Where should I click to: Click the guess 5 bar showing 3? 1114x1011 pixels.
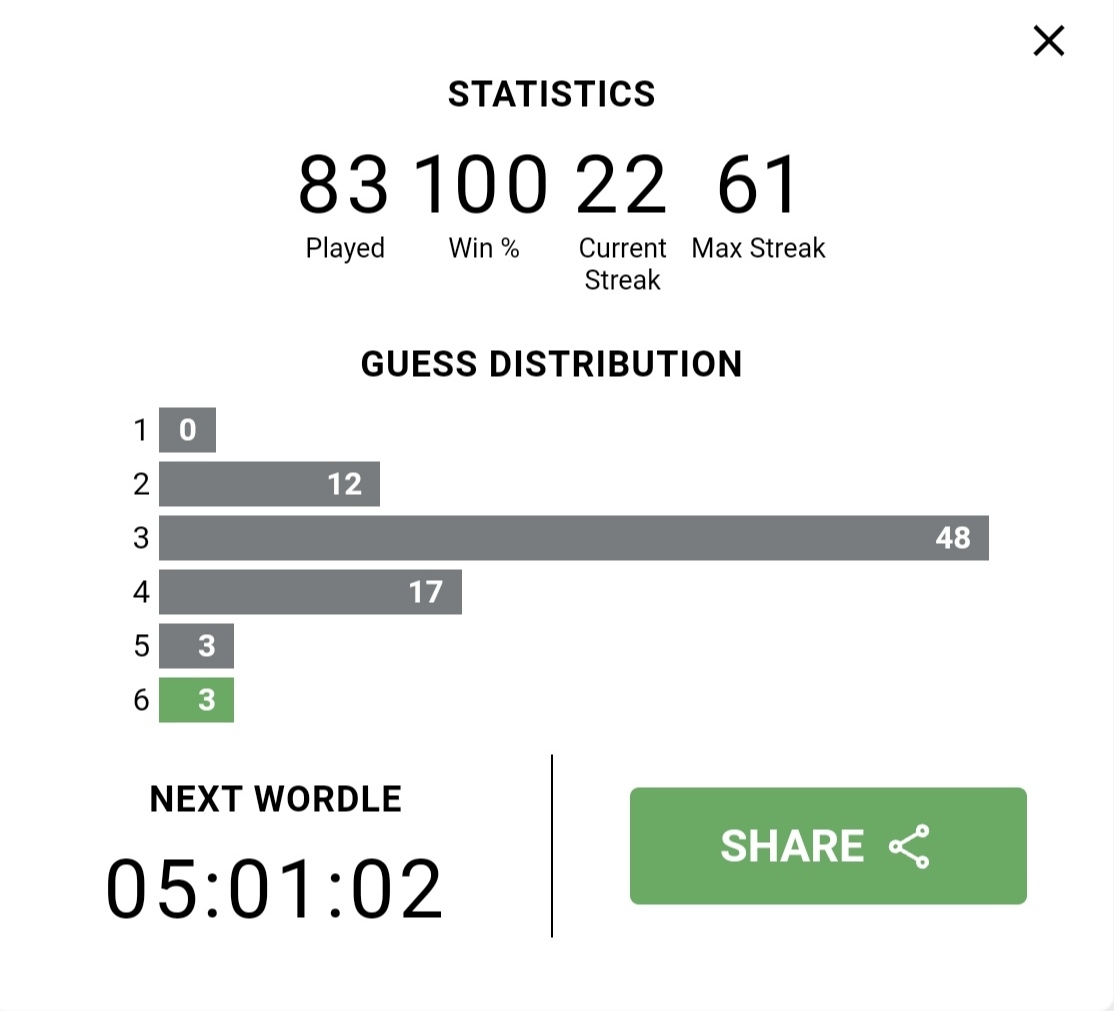click(196, 646)
